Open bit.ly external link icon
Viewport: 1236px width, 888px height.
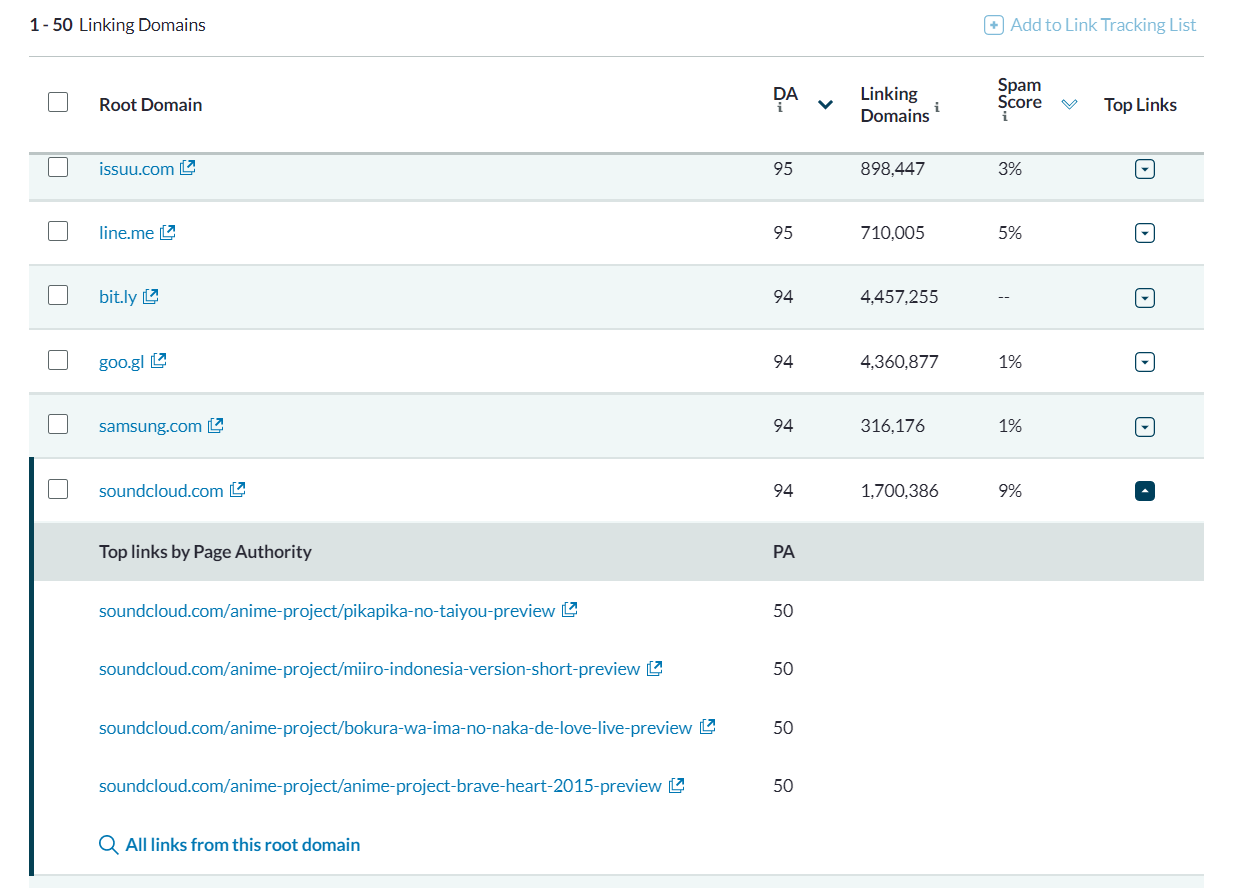click(151, 296)
